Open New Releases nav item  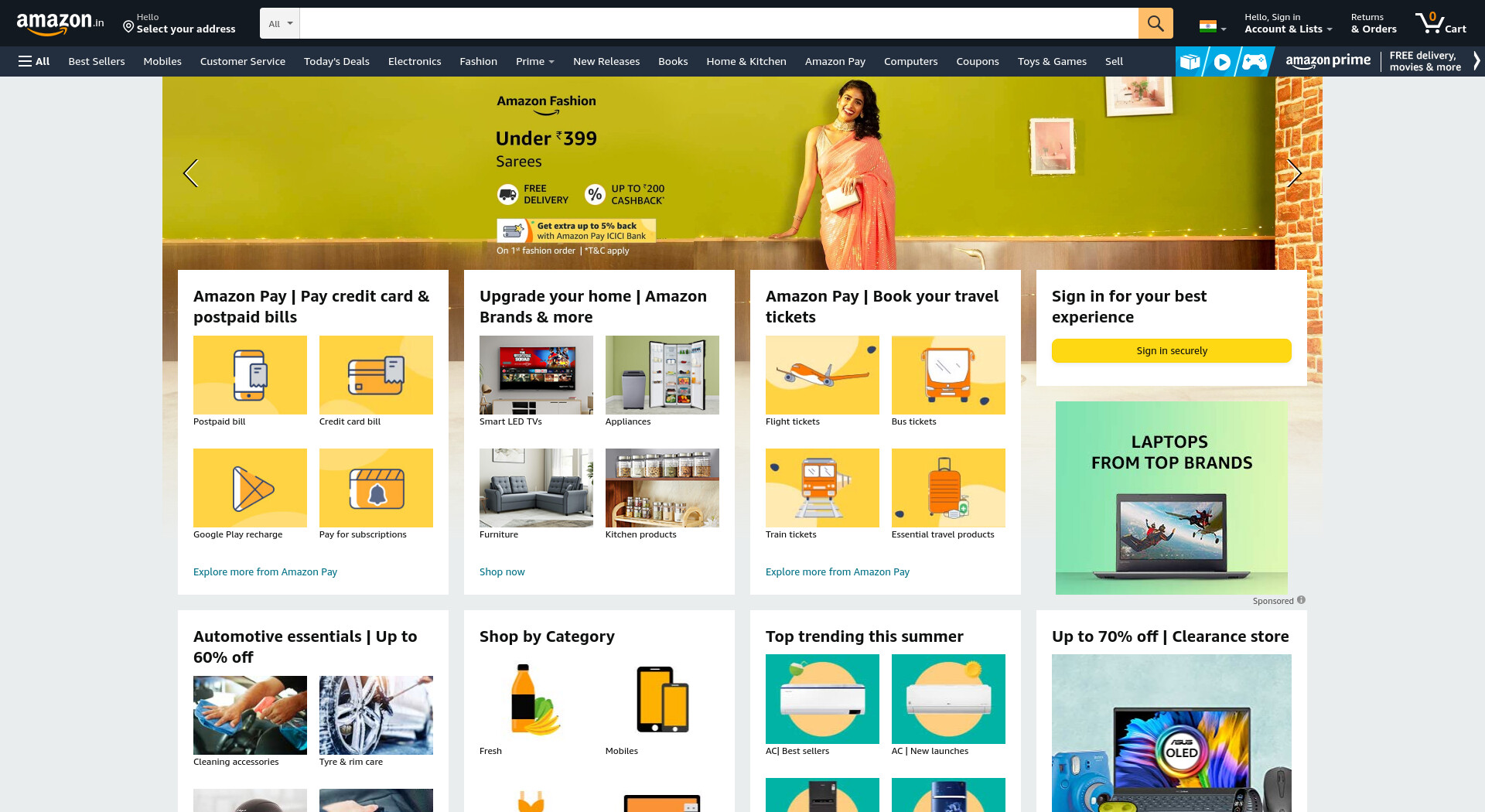click(606, 61)
